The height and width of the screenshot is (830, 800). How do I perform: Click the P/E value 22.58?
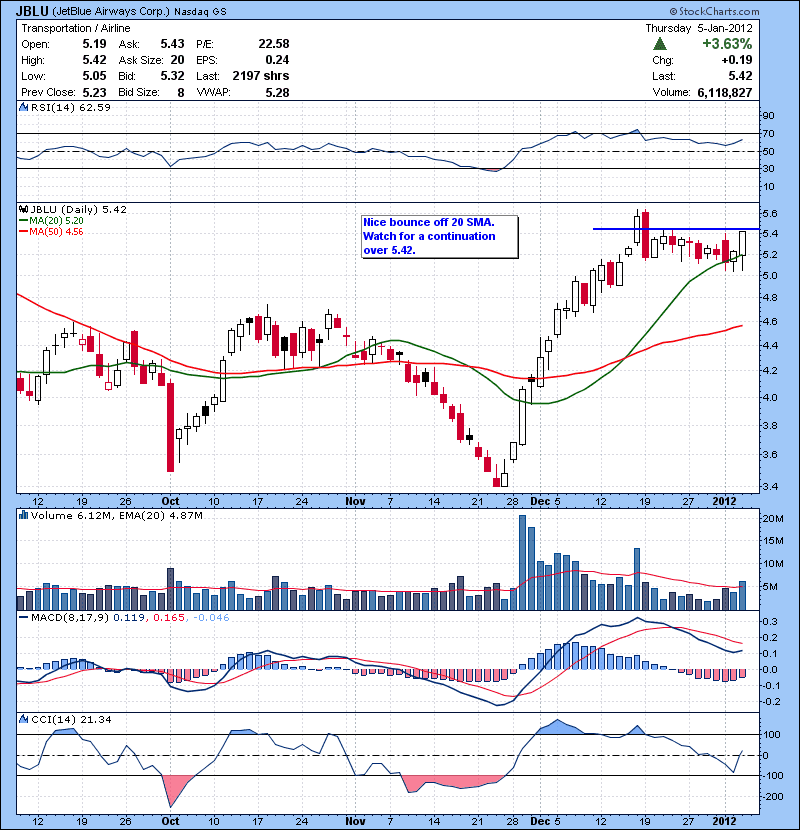click(274, 44)
